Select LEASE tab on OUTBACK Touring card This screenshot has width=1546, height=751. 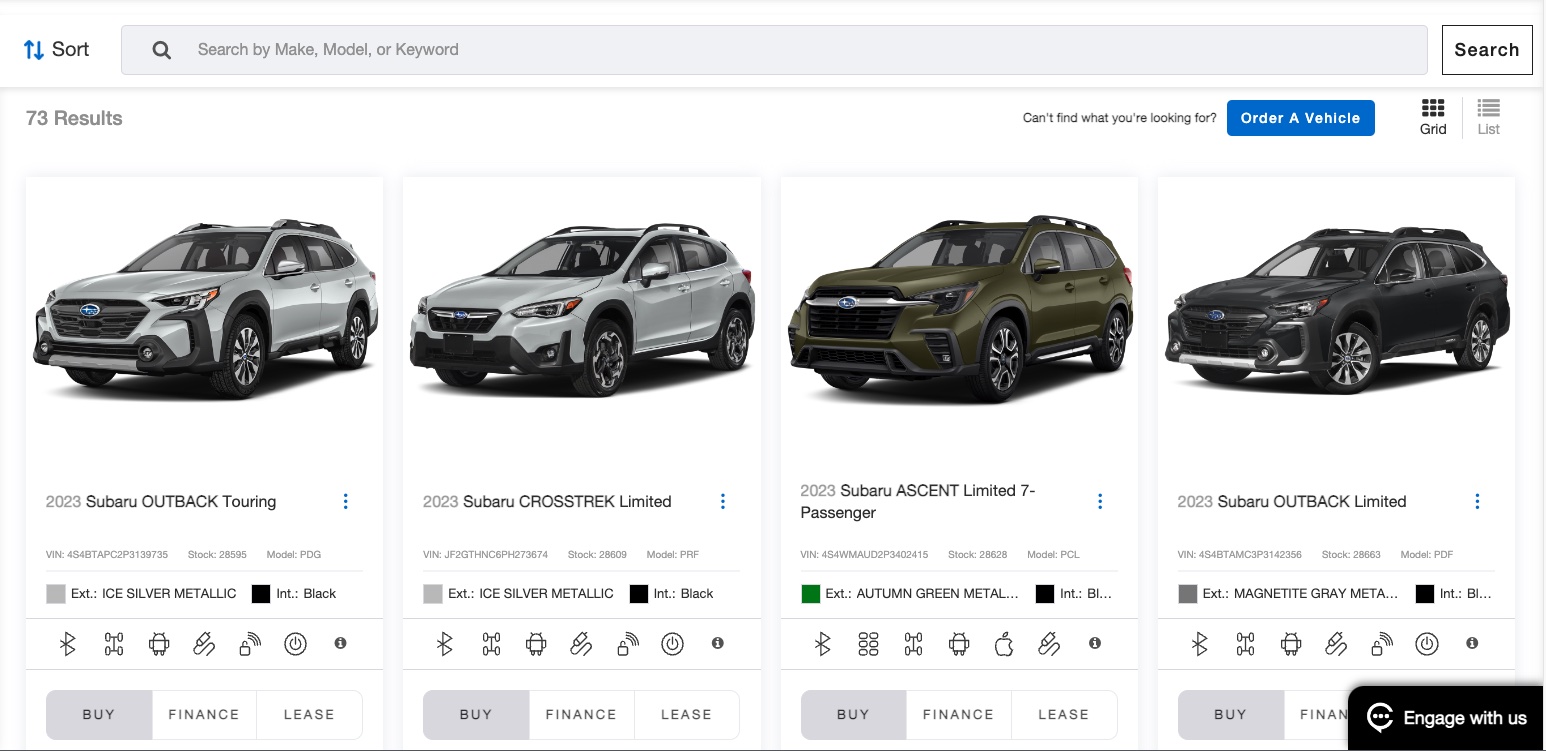point(309,714)
